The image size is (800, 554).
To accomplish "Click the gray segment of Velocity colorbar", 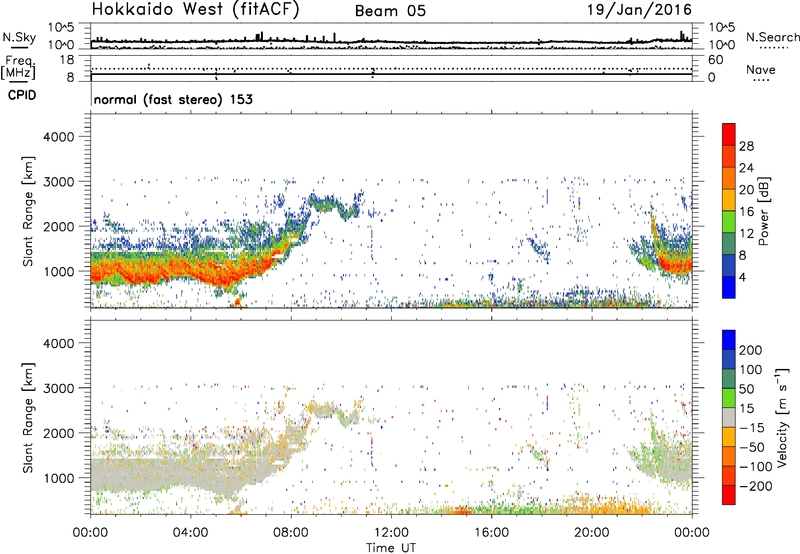I will (729, 417).
